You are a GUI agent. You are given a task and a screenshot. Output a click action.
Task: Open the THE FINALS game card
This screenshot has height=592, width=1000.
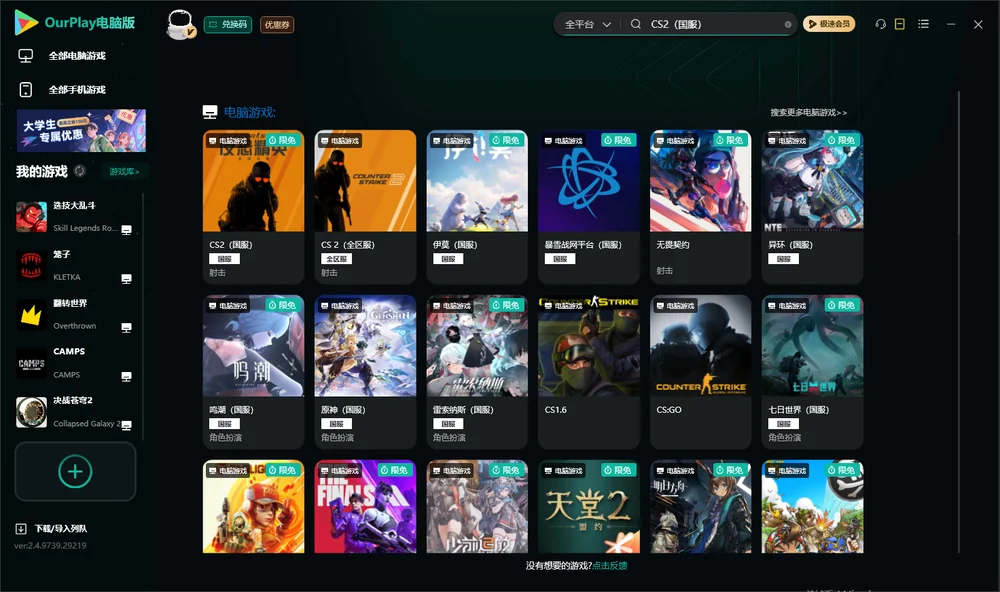365,507
